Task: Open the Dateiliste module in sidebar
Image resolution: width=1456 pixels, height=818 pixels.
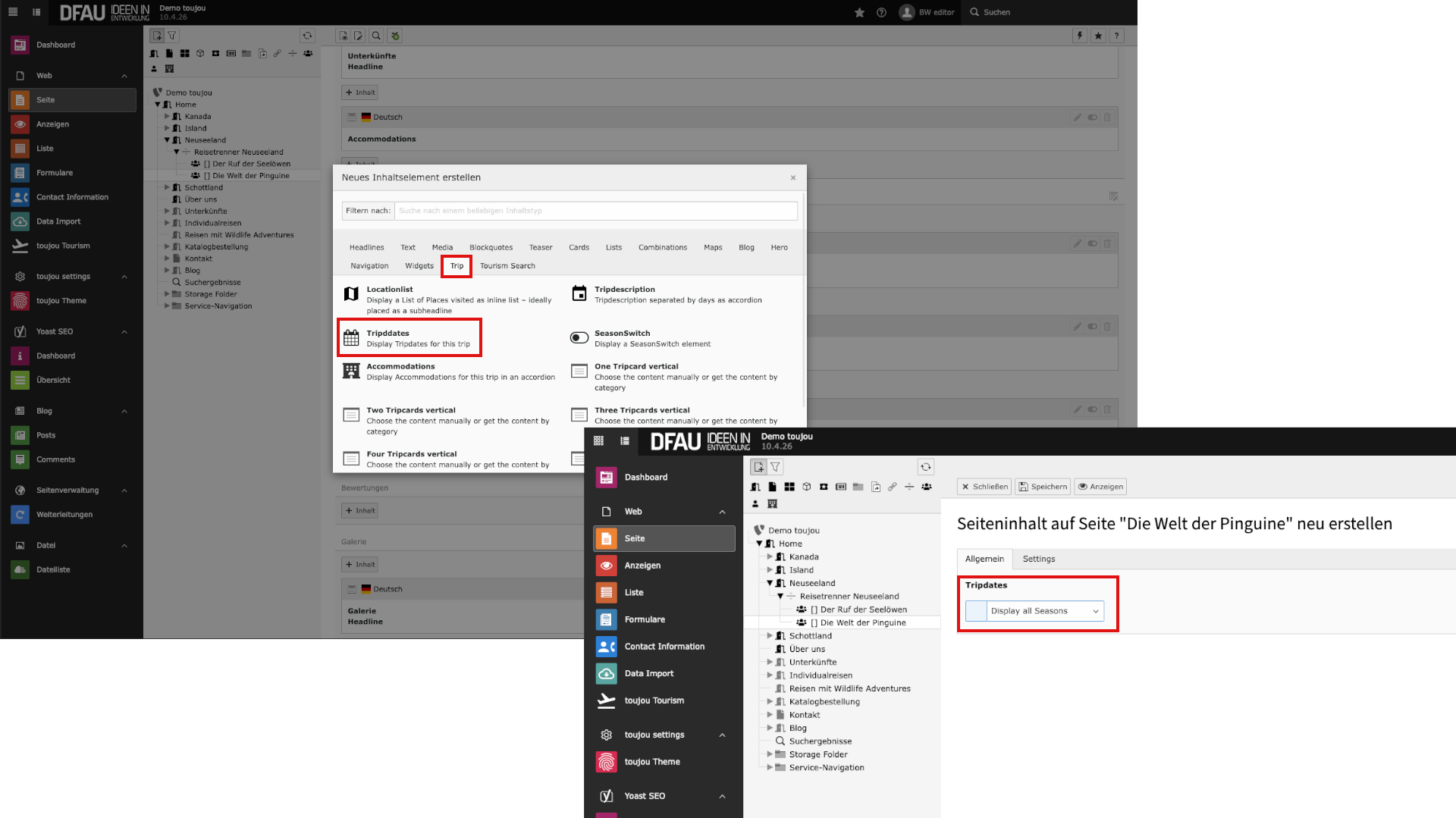Action: click(53, 570)
